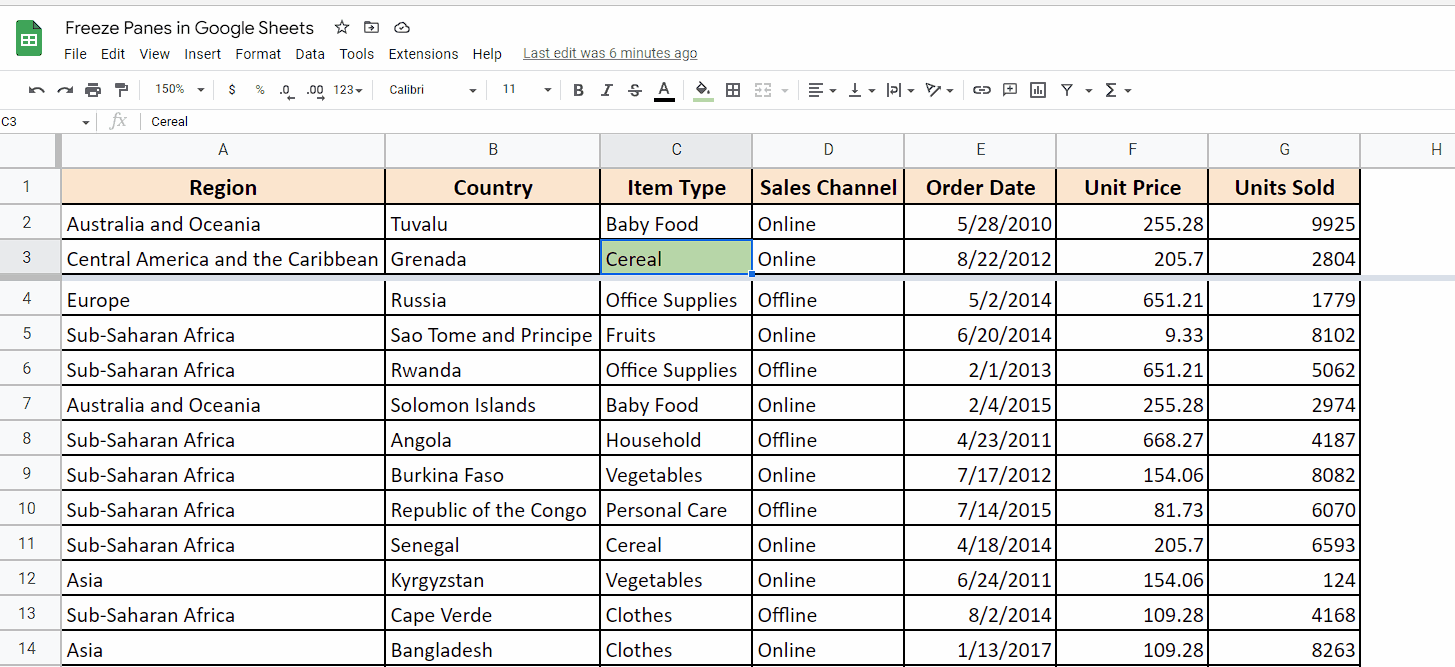Screen dimensions: 1455x667
Task: Toggle bold formatting
Action: 578,89
